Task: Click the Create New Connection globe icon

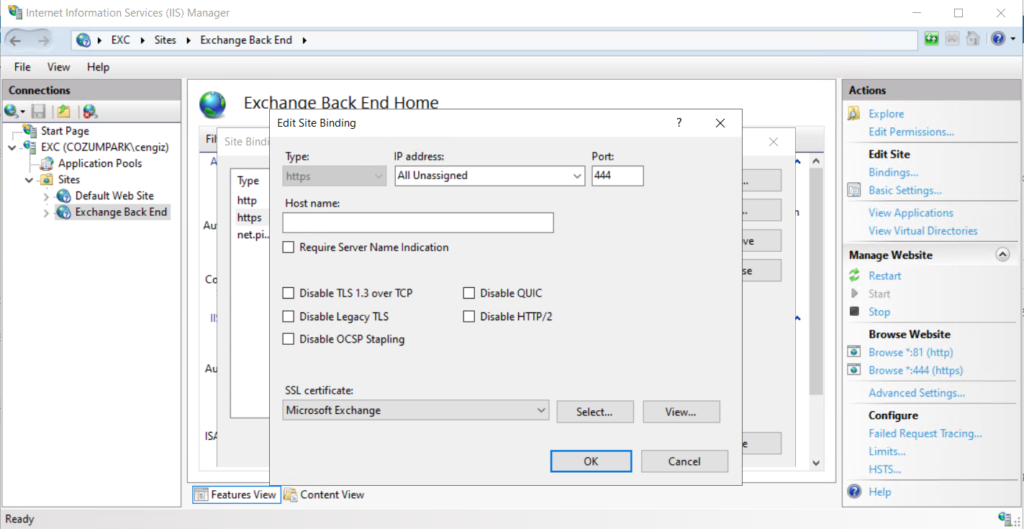Action: click(10, 111)
